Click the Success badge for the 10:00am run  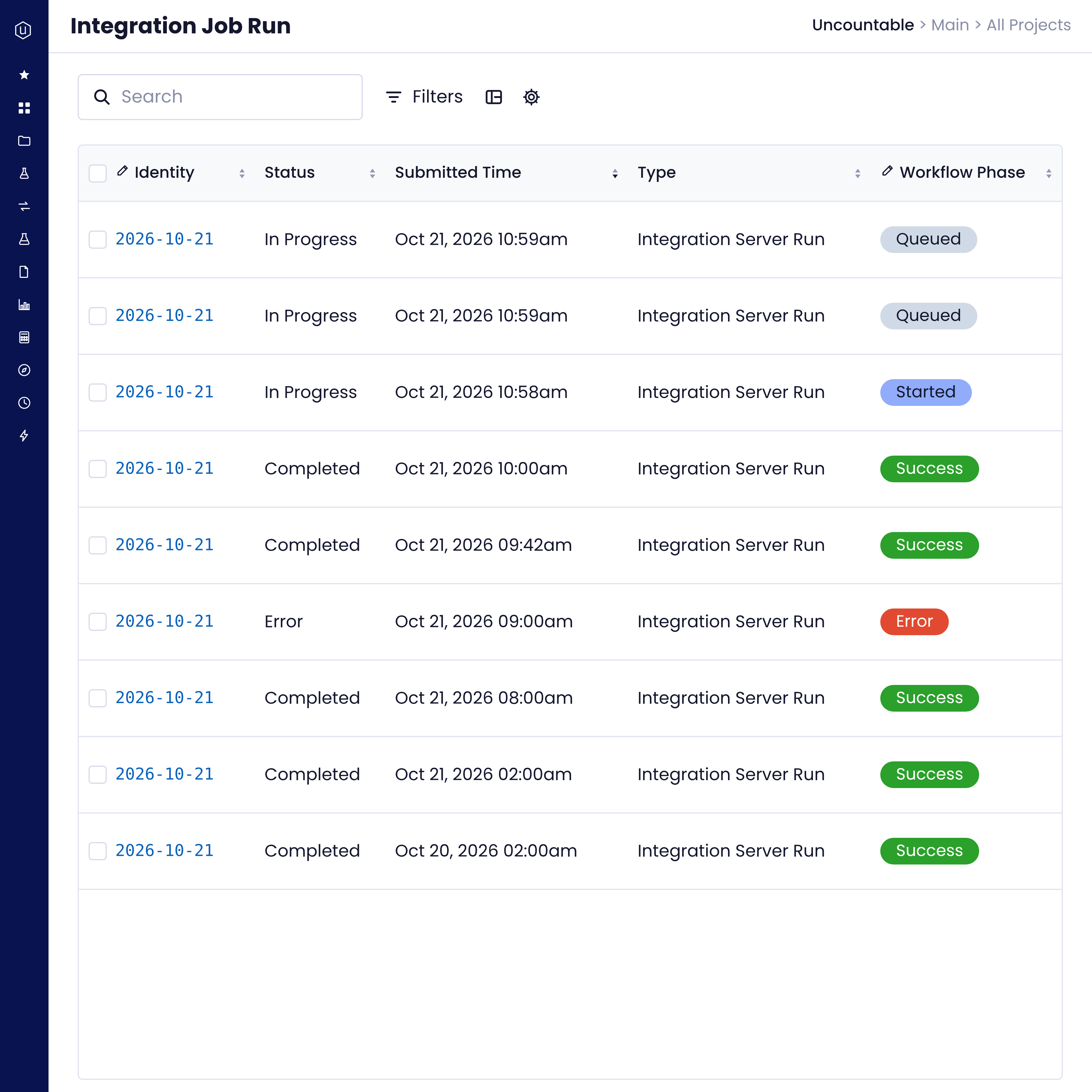coord(929,469)
